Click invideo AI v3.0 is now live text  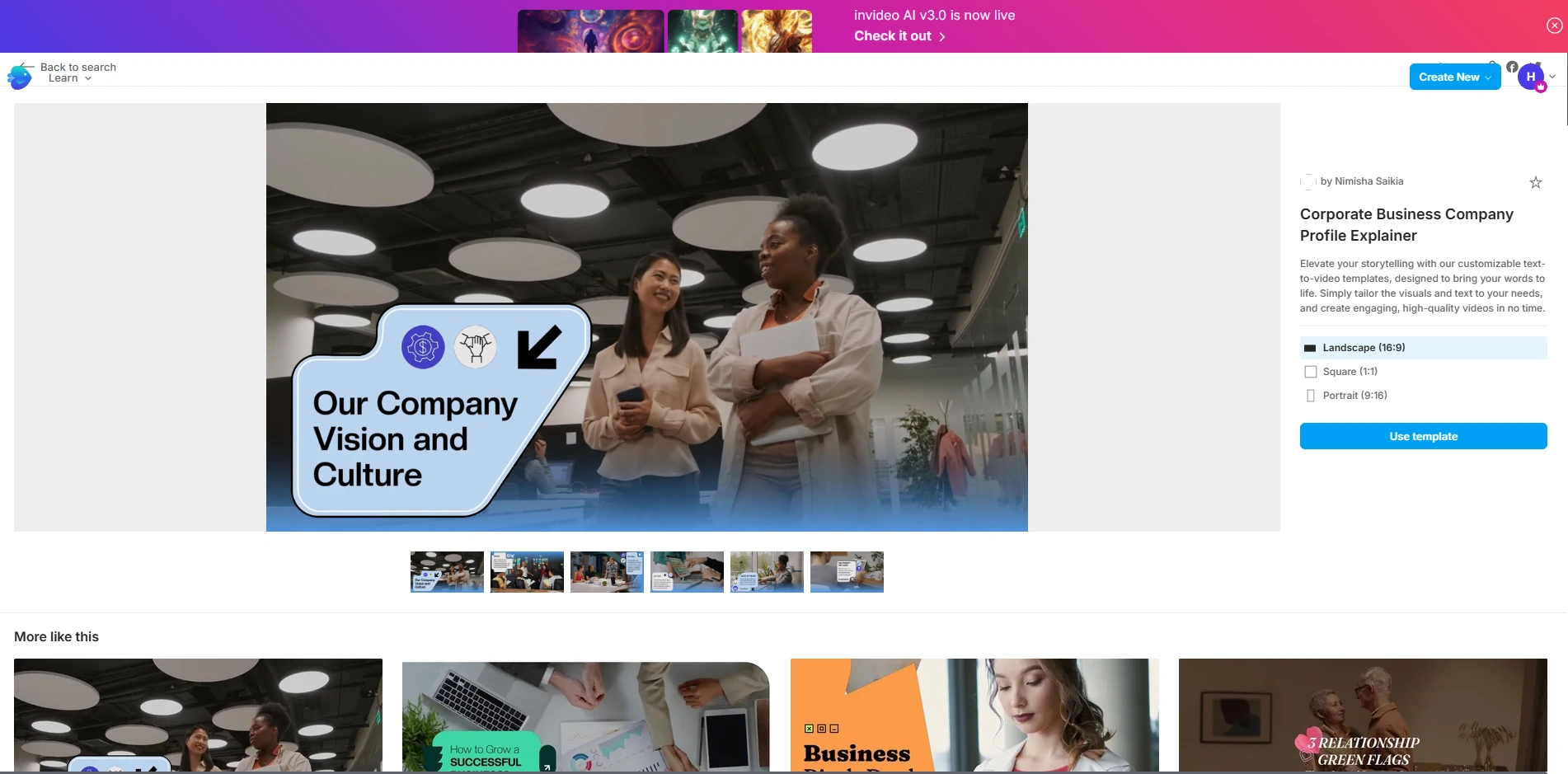tap(934, 15)
